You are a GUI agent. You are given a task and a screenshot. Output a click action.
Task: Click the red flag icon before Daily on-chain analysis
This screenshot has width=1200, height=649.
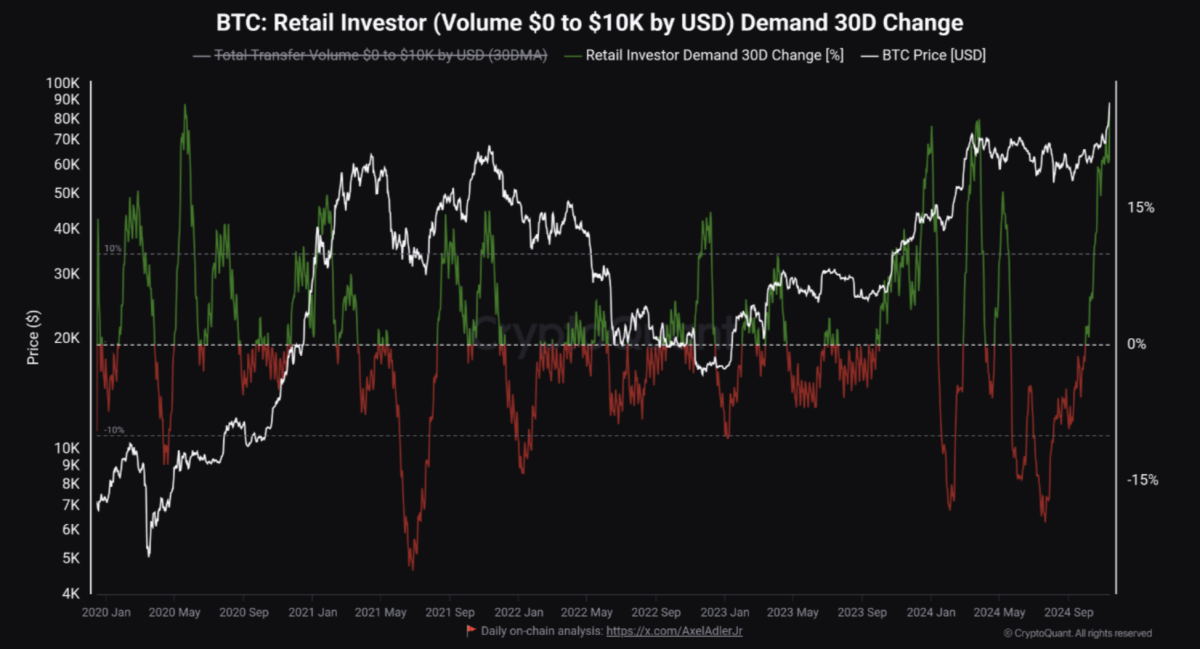(471, 631)
